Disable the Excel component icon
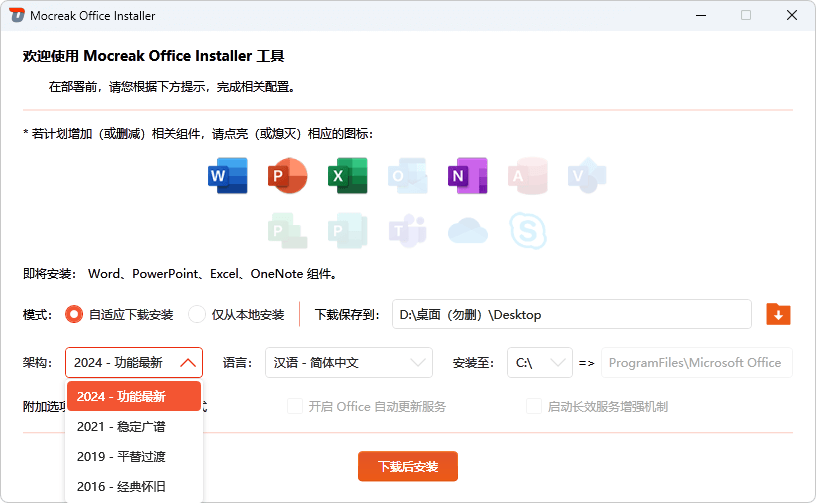Screen dimensions: 816x503 (x=348, y=176)
